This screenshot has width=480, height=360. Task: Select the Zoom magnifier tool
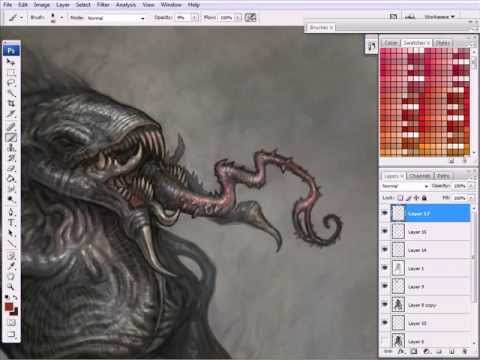tap(11, 286)
